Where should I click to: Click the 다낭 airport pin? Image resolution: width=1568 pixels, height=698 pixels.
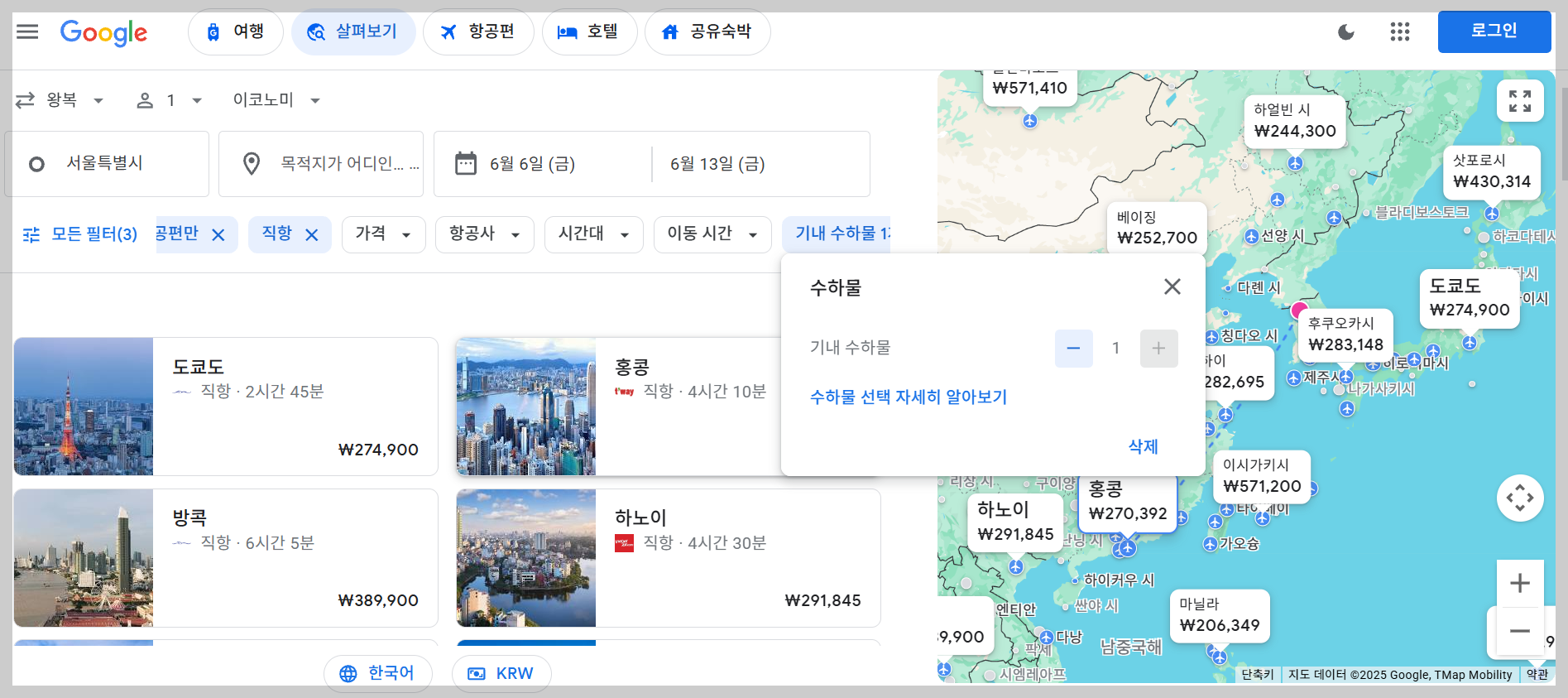point(1046,638)
